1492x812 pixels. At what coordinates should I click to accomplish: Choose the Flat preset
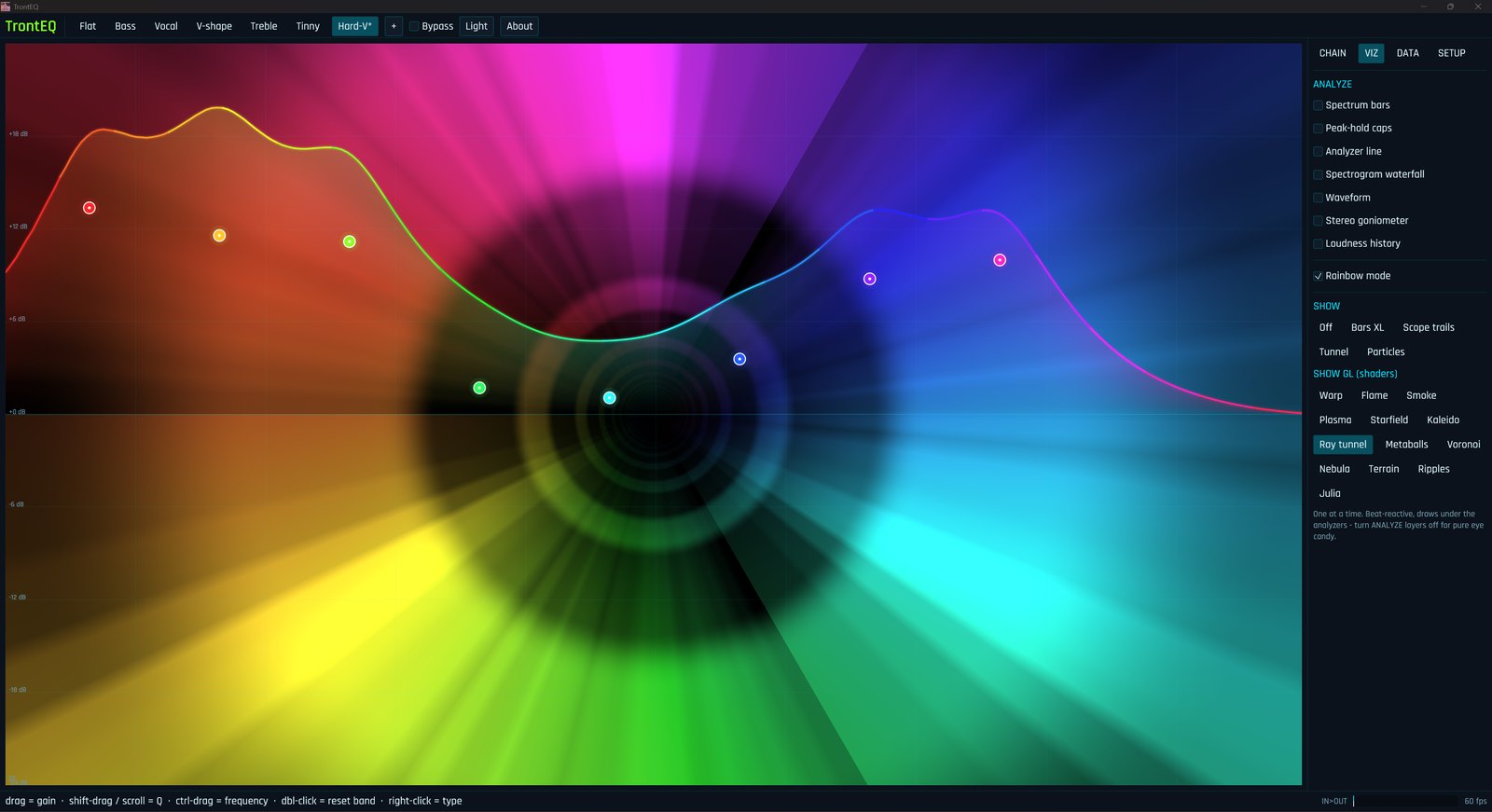(x=88, y=26)
